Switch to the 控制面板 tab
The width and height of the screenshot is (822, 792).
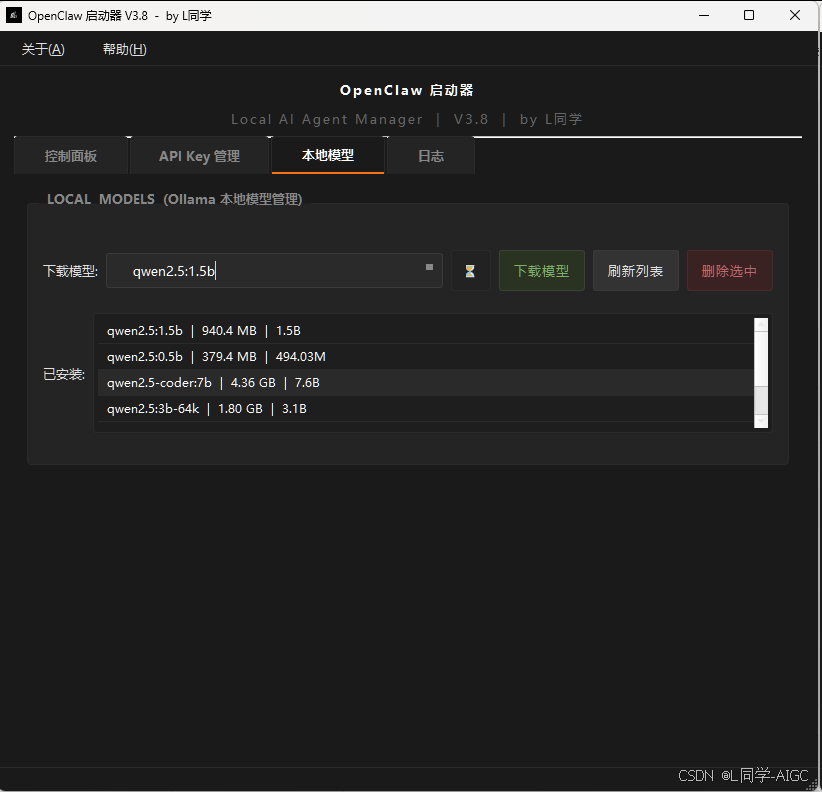pyautogui.click(x=71, y=156)
